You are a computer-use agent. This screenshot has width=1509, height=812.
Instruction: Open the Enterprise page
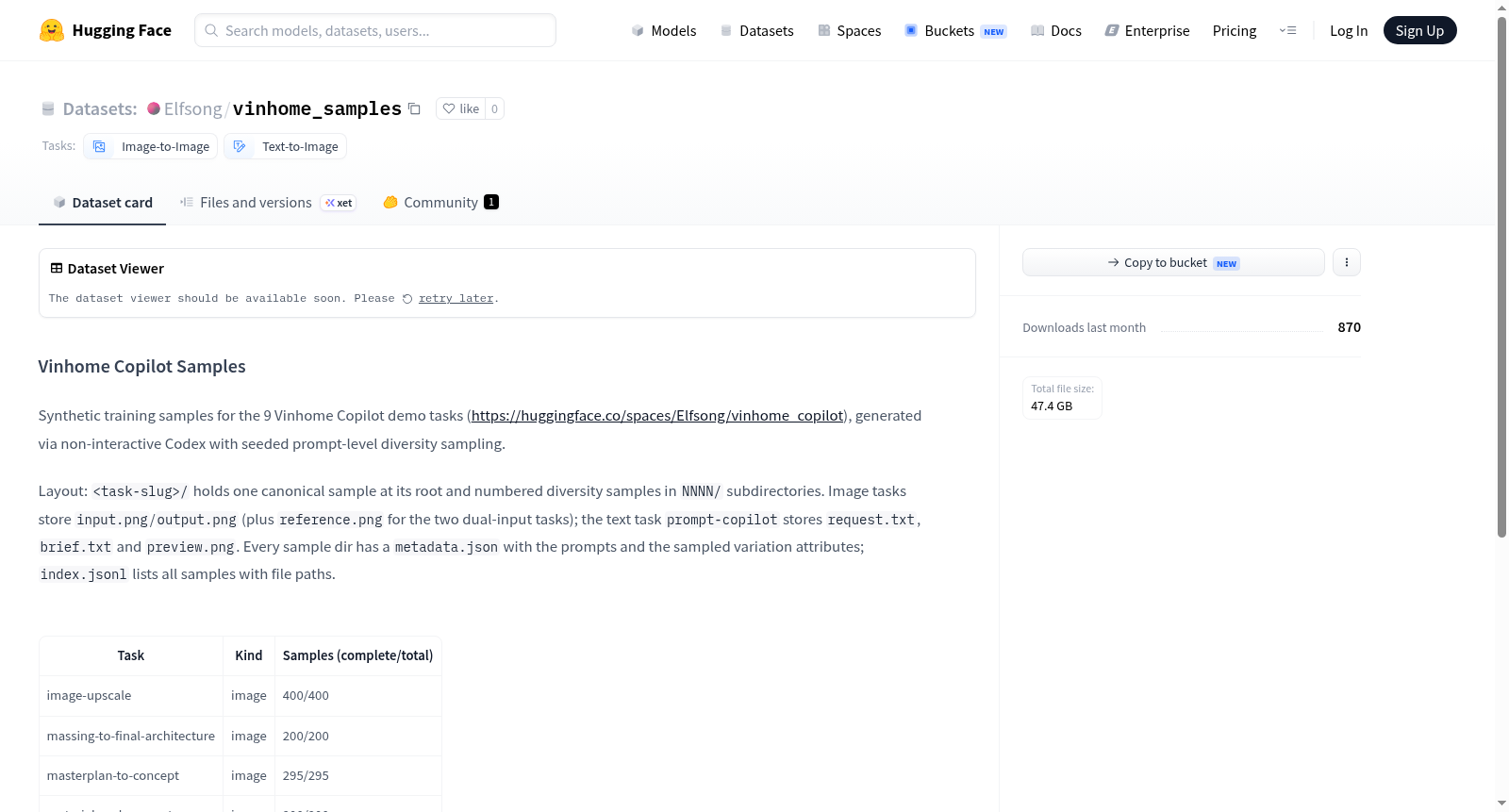pos(1147,30)
